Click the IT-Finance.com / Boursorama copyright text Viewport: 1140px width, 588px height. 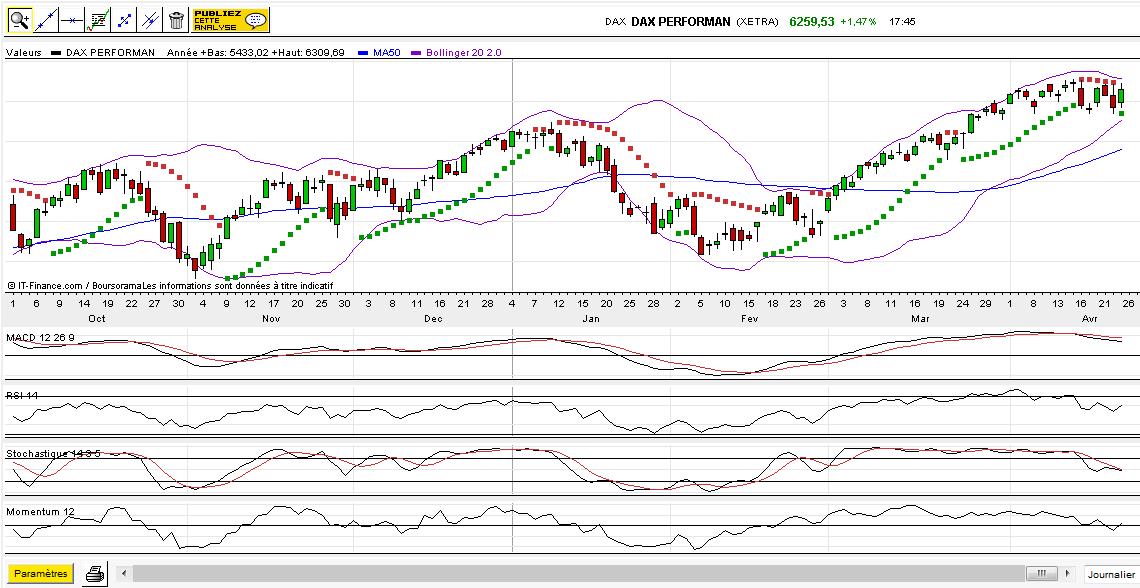coord(170,286)
